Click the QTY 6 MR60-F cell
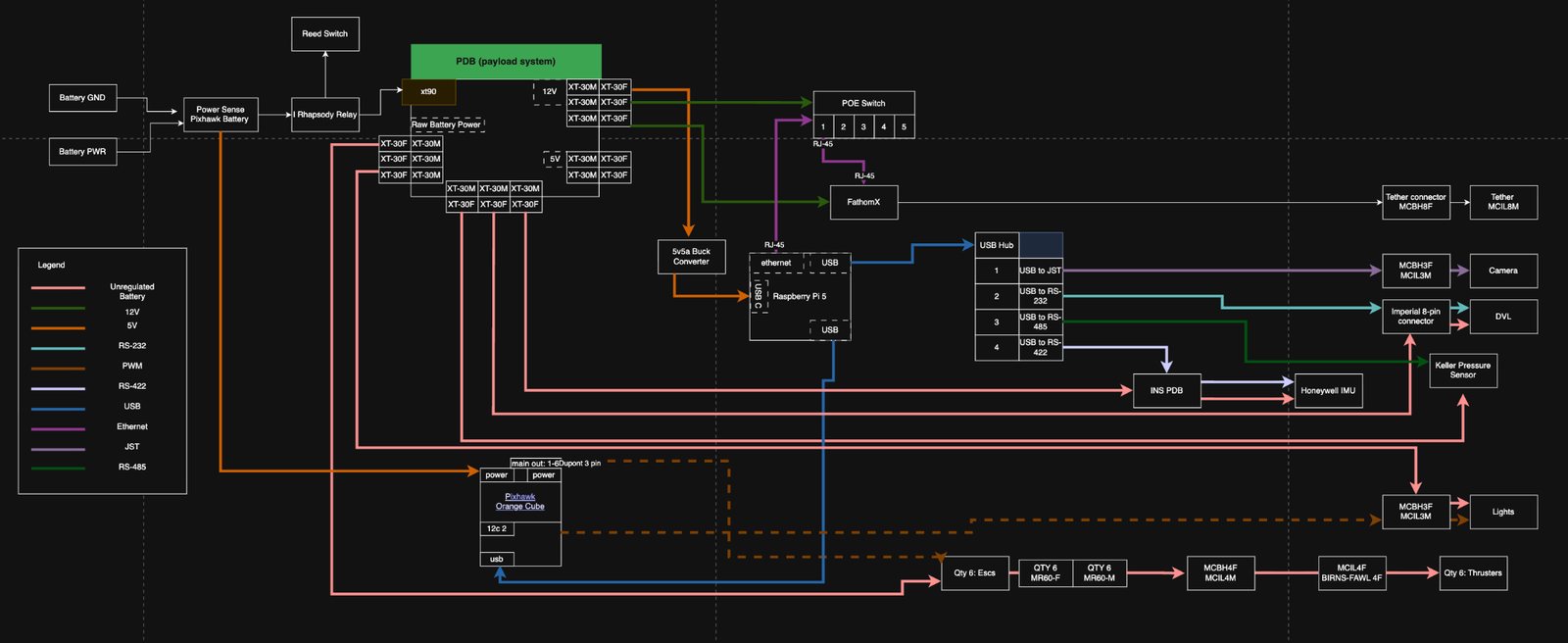Screen dimensions: 1568x643 [x=1046, y=573]
